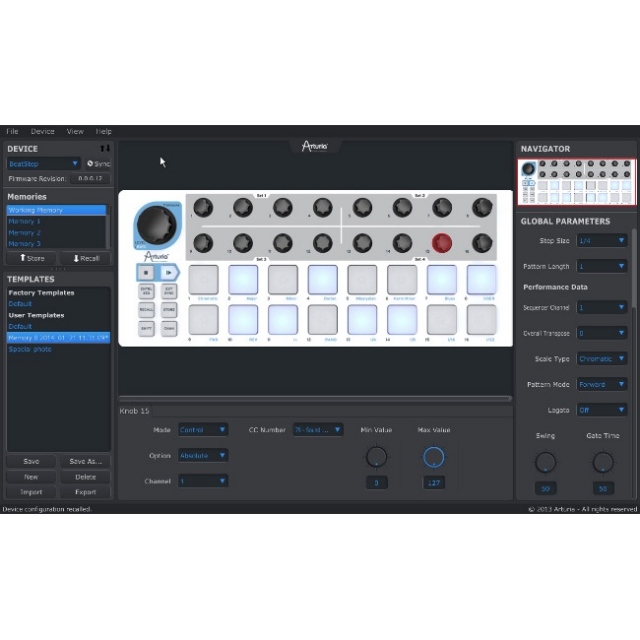Click the Navigator device thumbnail
640x640 pixels.
pos(577,182)
